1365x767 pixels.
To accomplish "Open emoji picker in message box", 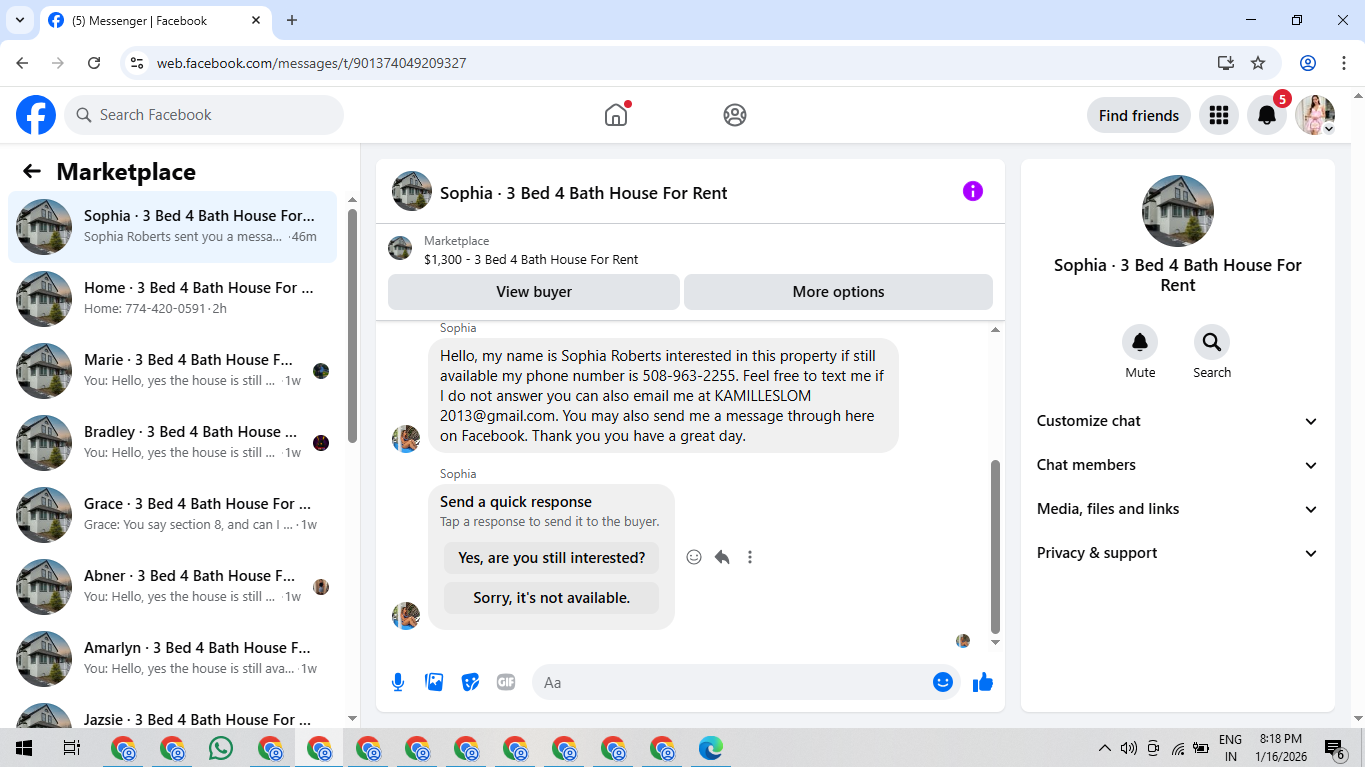I will coord(942,682).
